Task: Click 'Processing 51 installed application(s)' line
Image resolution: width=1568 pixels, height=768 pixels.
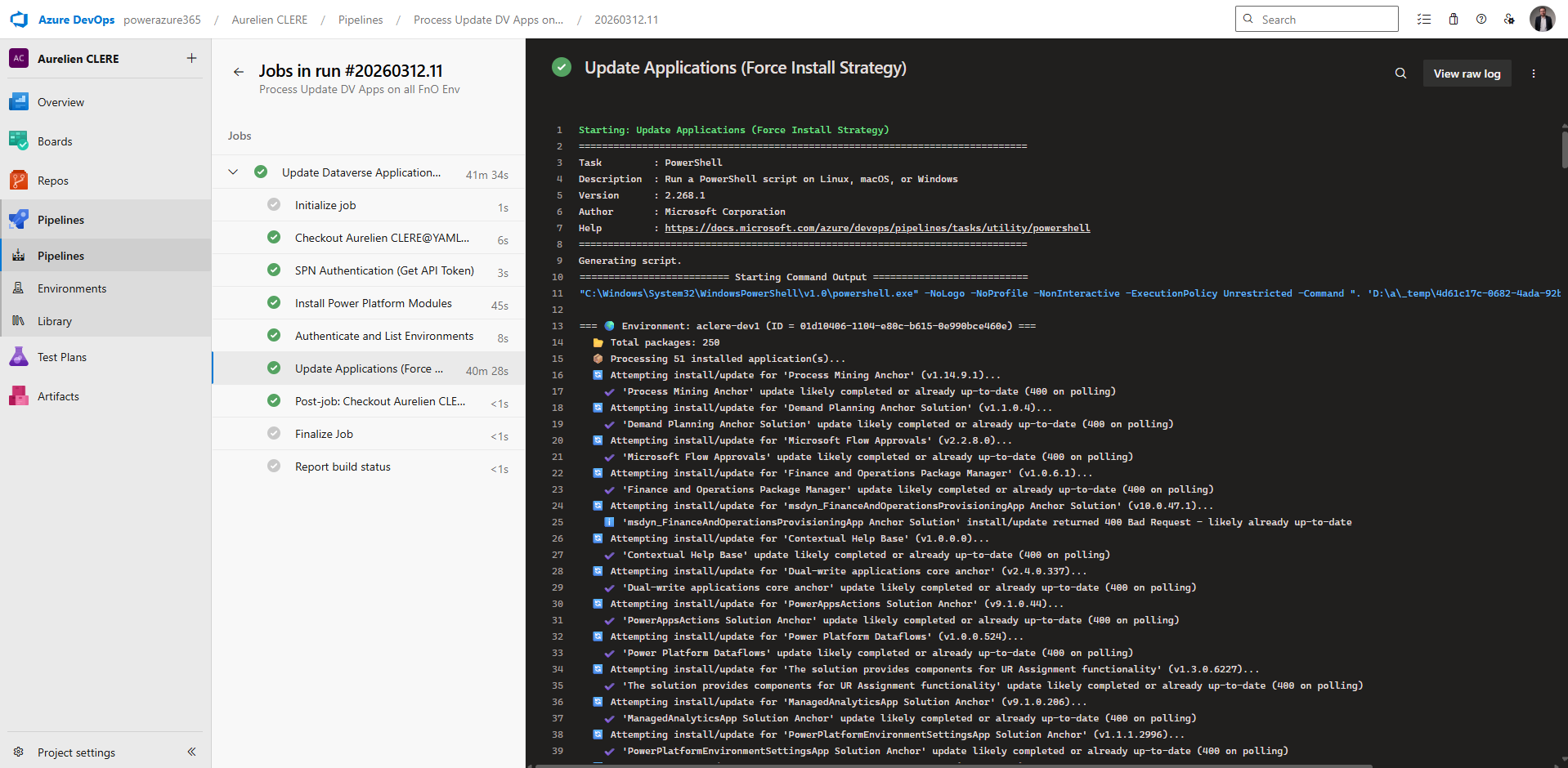Action: tap(728, 359)
